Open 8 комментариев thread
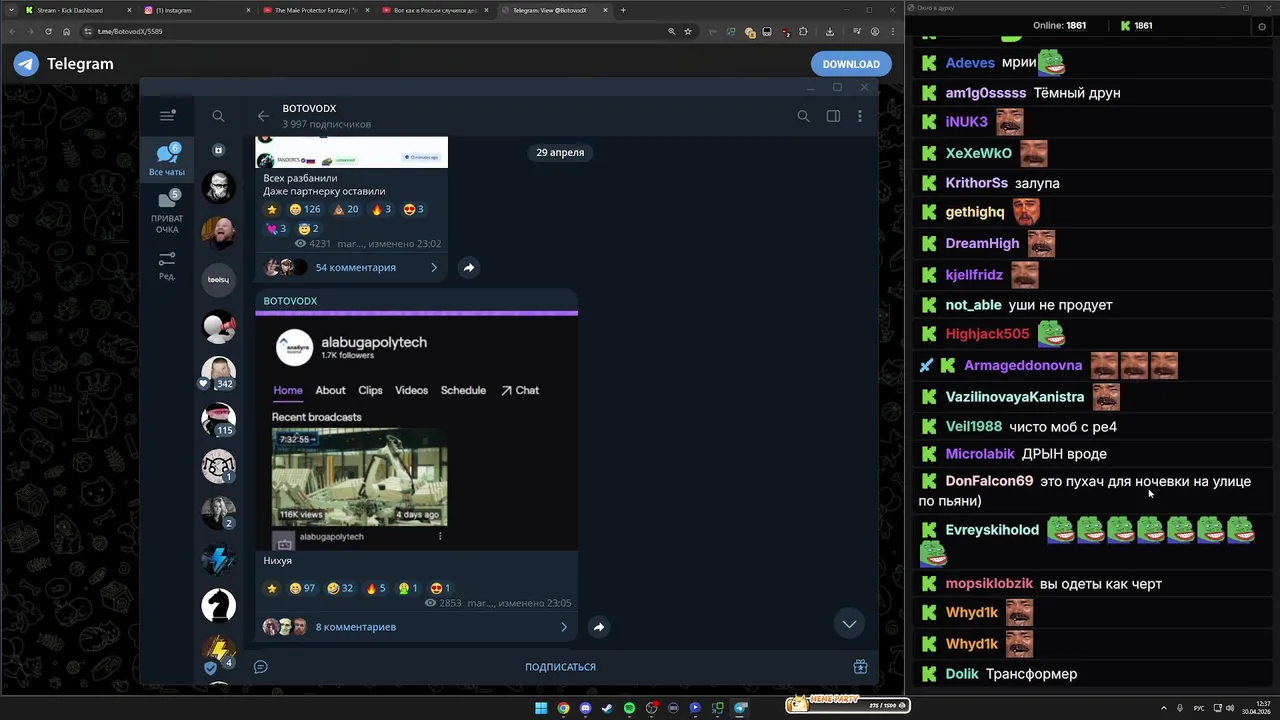Screen dimensions: 1280x720 coord(356,627)
